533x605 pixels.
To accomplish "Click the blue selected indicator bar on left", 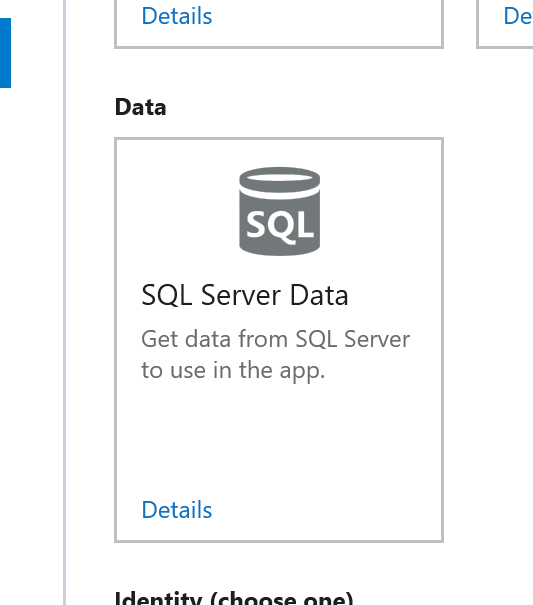I will [5, 53].
